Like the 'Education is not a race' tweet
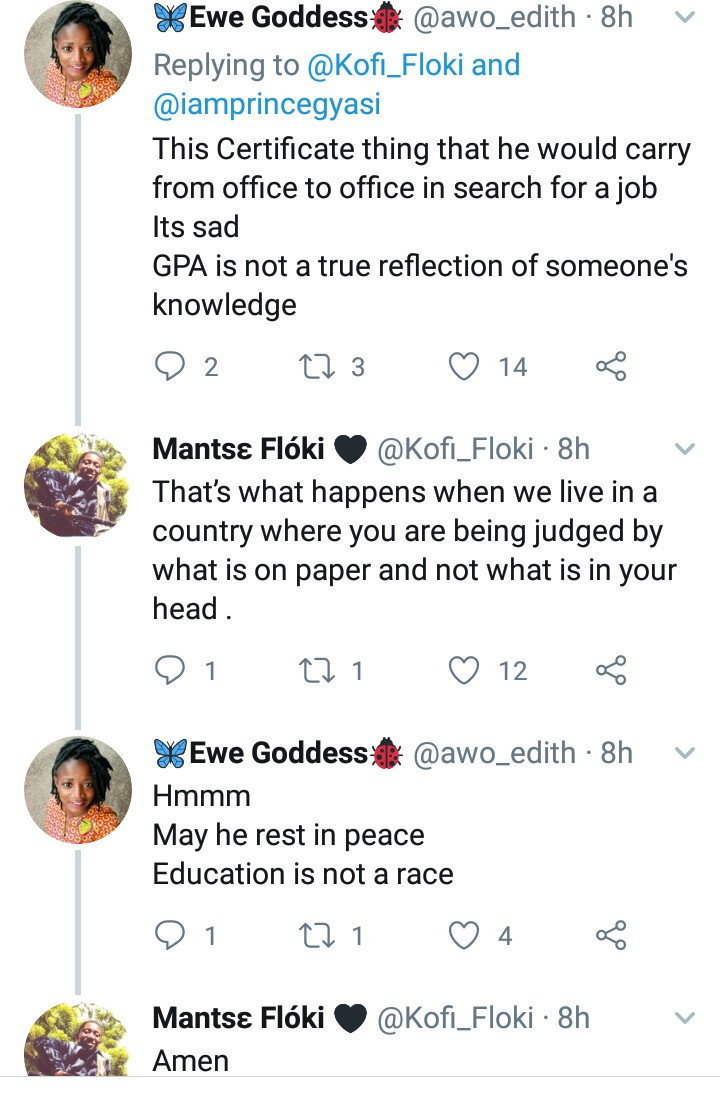Image resolution: width=720 pixels, height=1095 pixels. pyautogui.click(x=463, y=936)
